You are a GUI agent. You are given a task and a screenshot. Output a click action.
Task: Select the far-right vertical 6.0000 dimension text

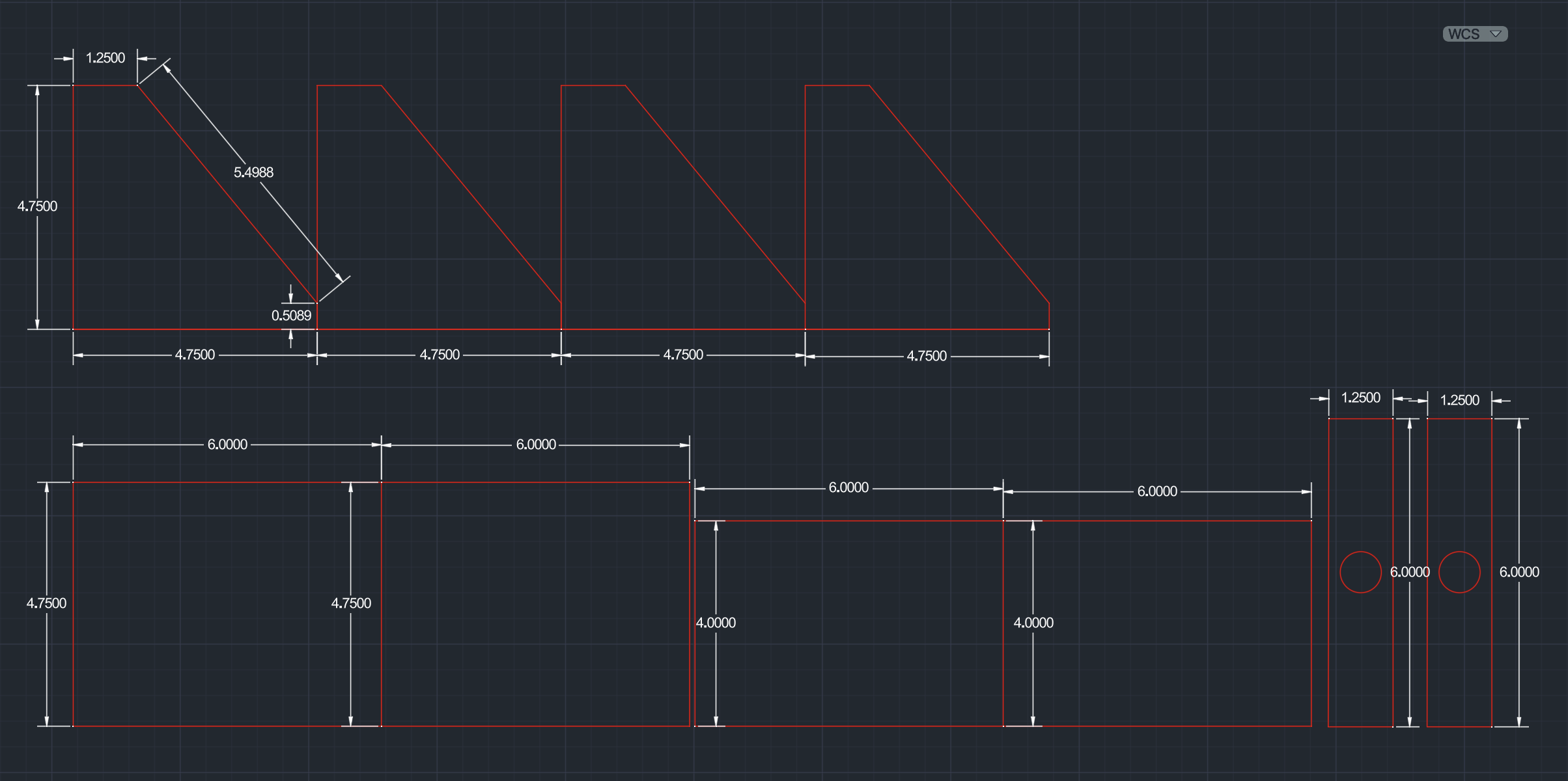pos(1519,572)
